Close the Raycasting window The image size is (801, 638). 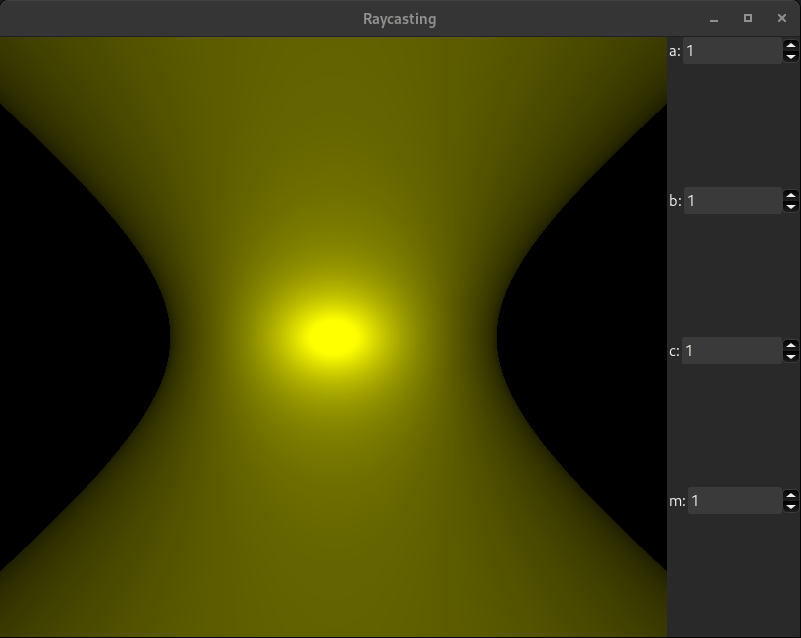[x=781, y=19]
